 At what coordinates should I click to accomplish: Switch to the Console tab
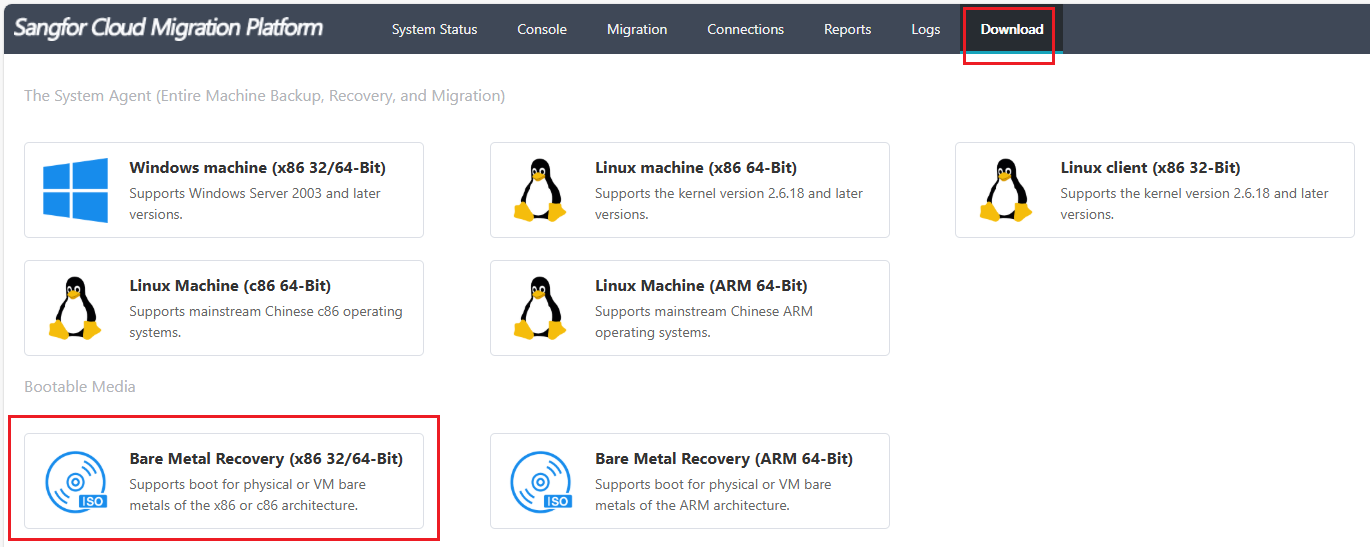[x=542, y=29]
